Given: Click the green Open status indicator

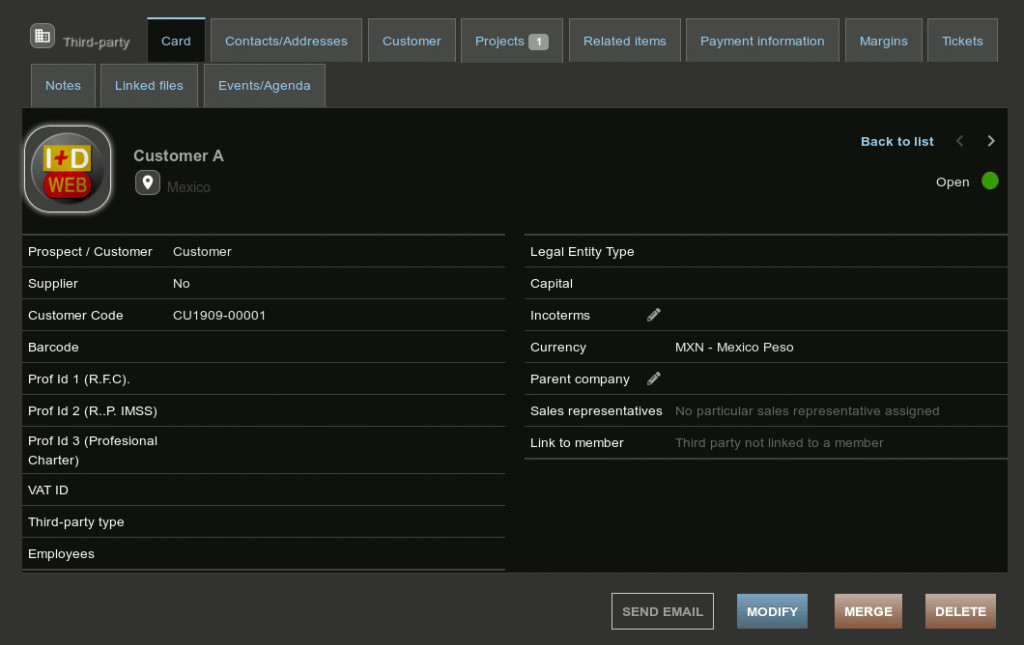Looking at the screenshot, I should (x=990, y=181).
